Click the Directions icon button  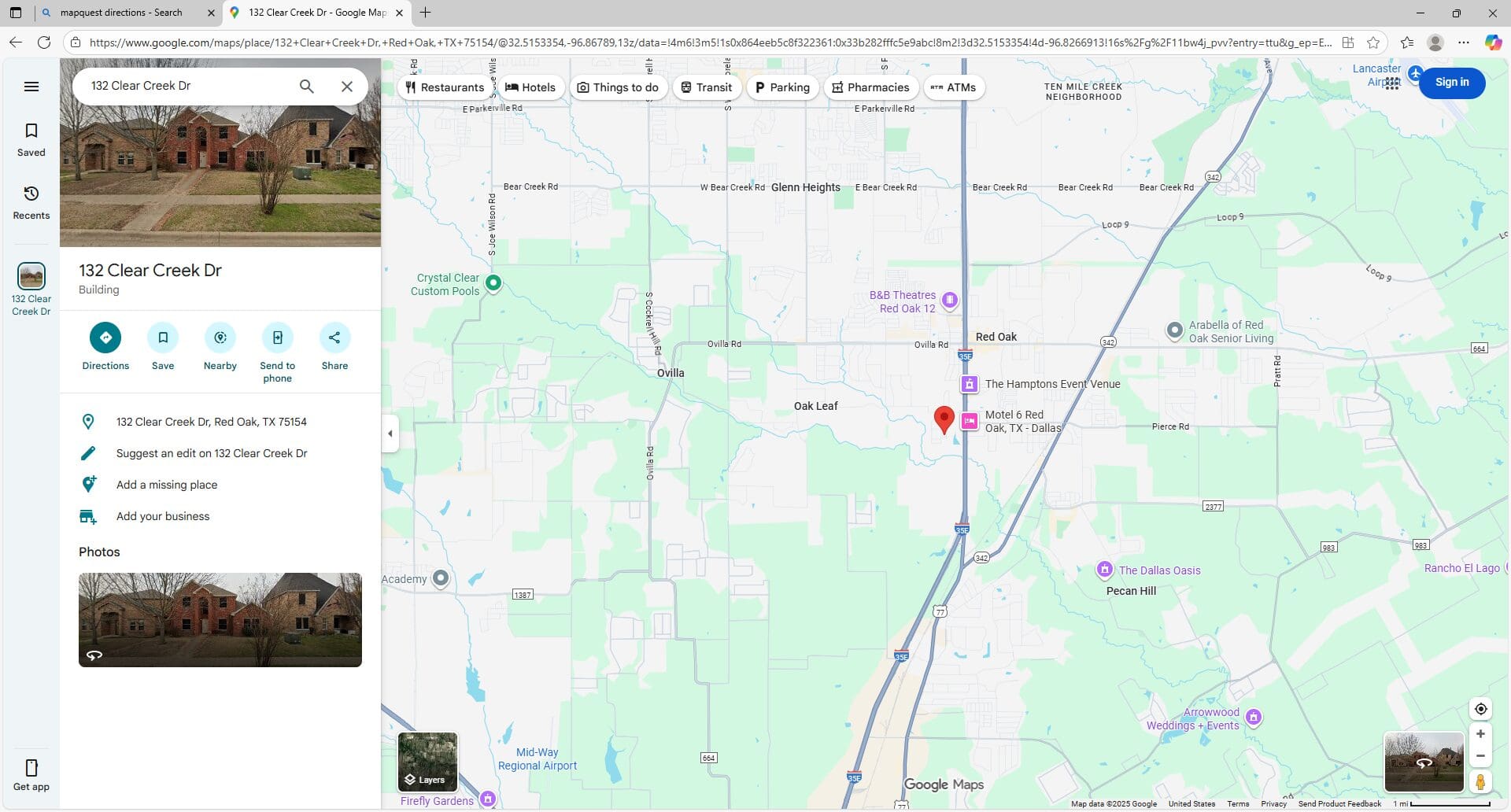105,338
